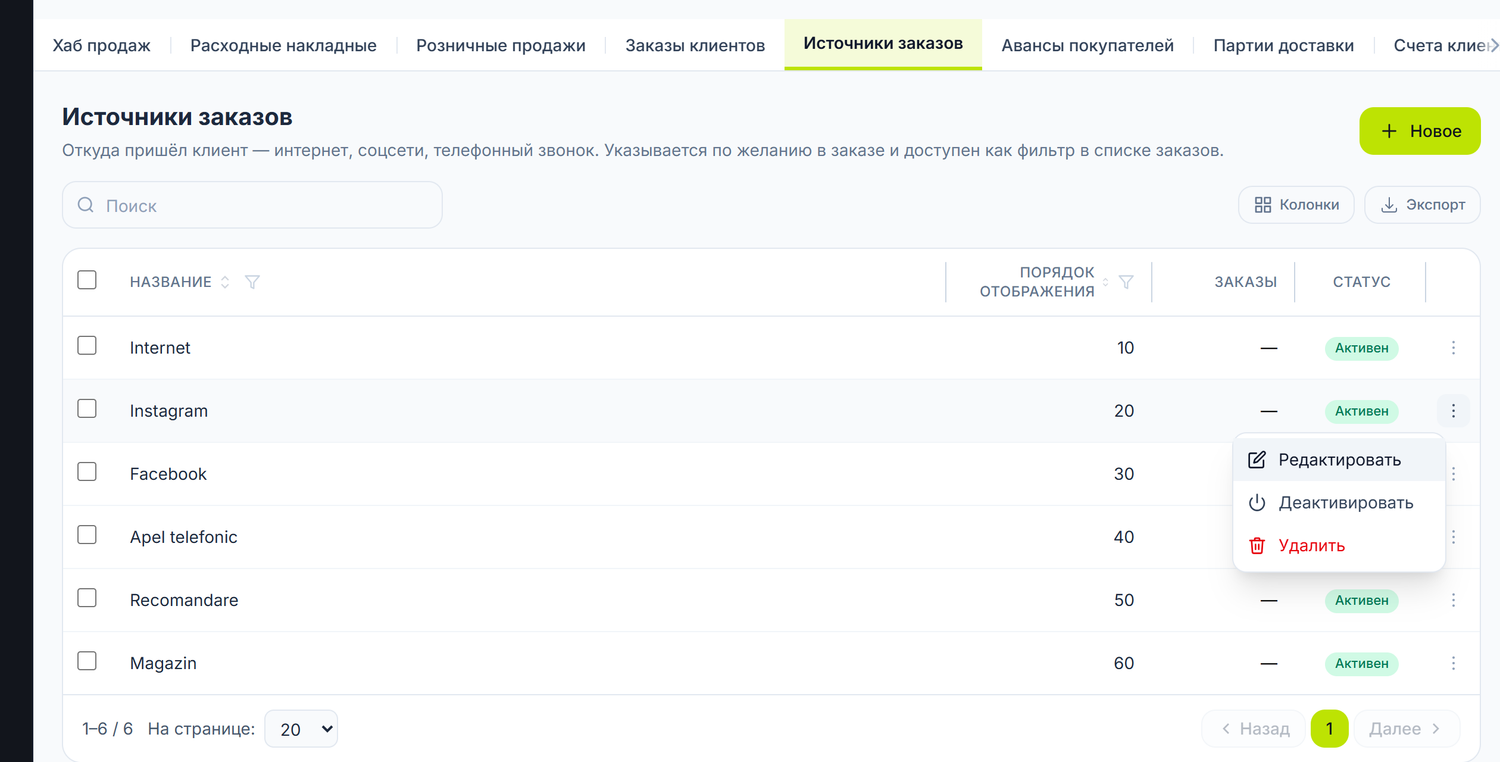Select the Источники заказов tab
The width and height of the screenshot is (1500, 762).
883,44
